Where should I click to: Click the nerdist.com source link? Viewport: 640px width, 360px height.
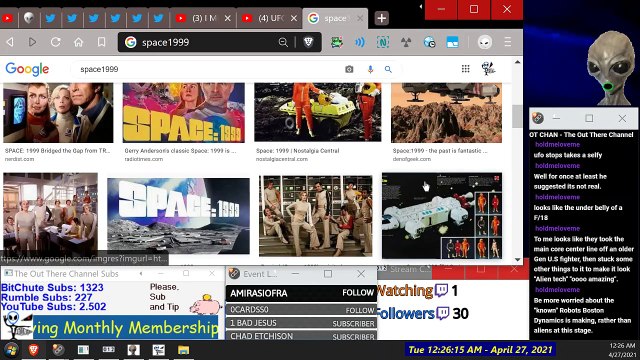click(20, 159)
